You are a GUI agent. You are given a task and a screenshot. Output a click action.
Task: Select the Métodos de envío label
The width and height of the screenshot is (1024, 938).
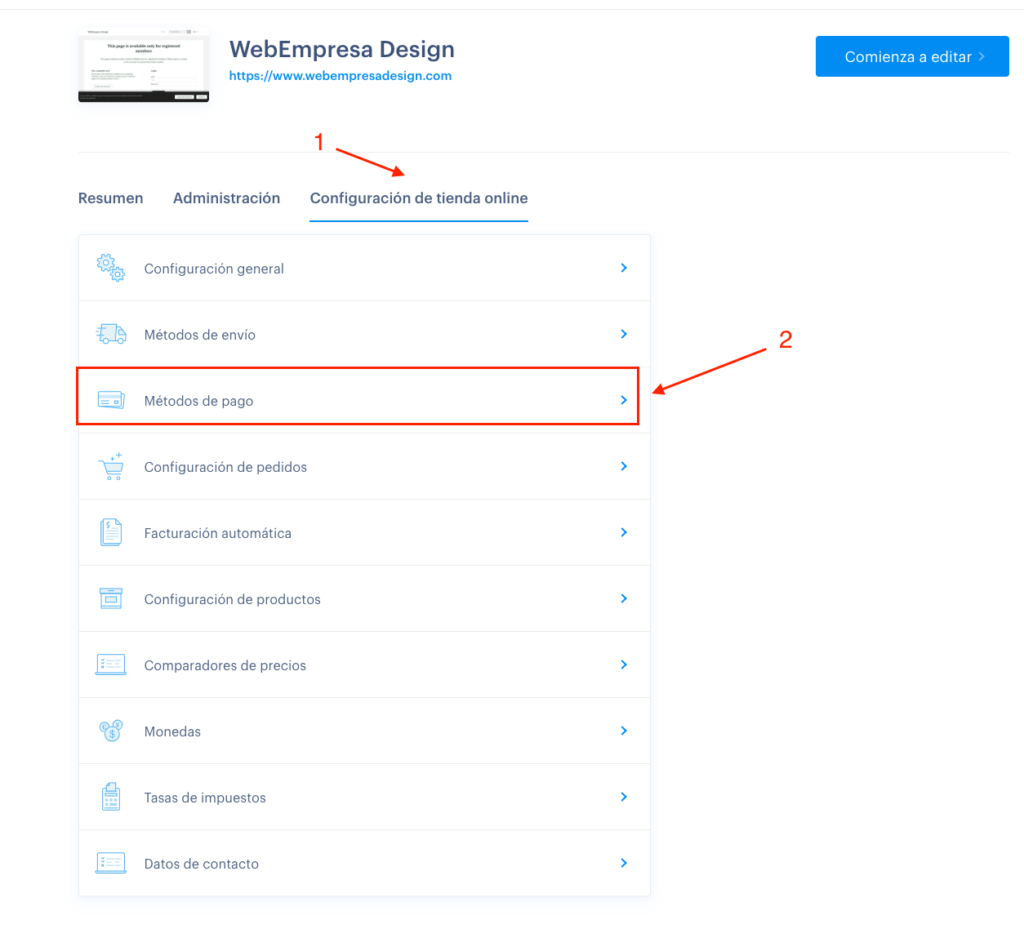199,334
